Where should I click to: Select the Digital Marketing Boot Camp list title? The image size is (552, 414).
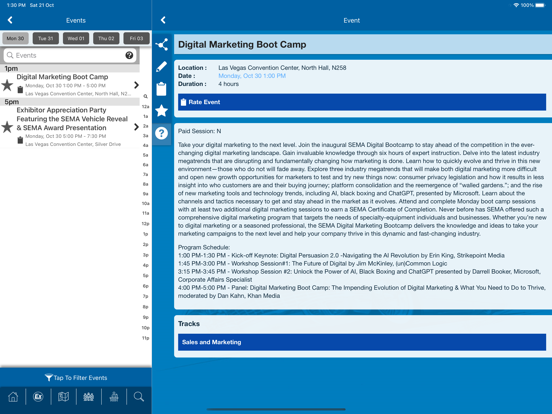click(x=62, y=77)
